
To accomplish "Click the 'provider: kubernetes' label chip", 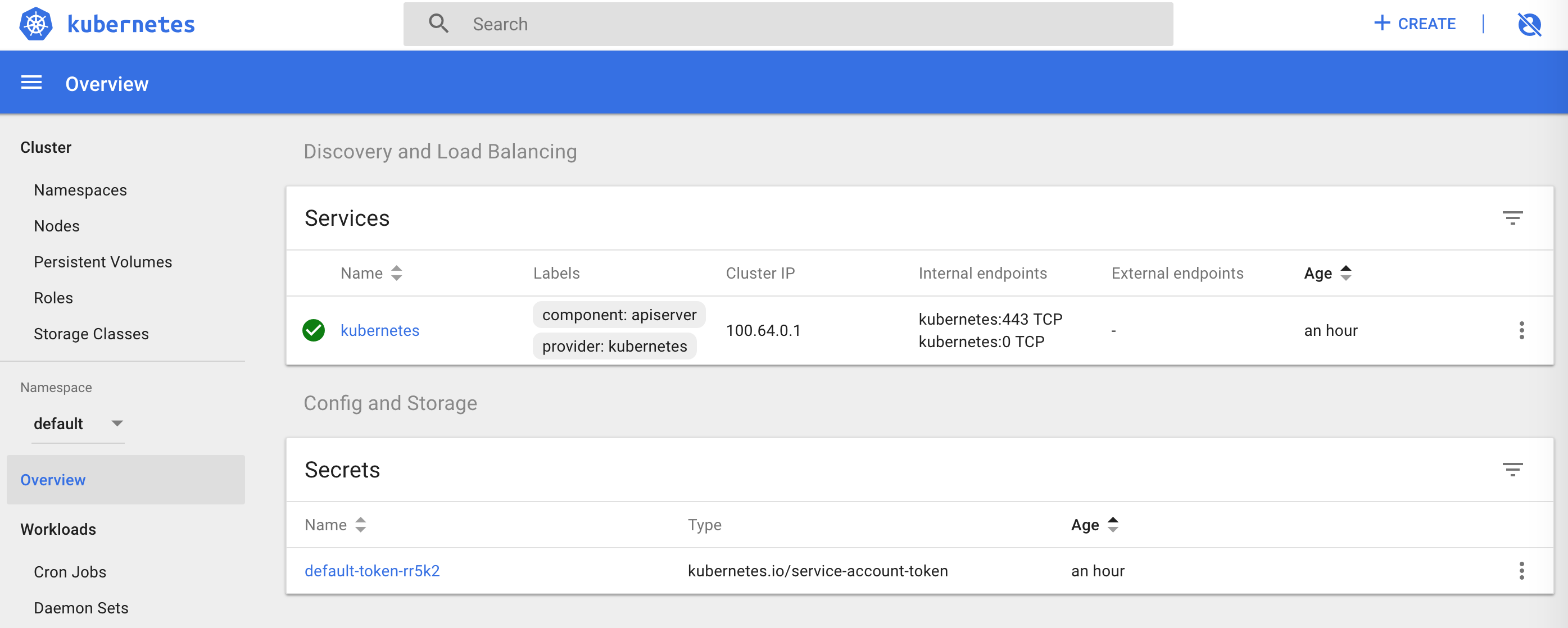I will pos(614,346).
